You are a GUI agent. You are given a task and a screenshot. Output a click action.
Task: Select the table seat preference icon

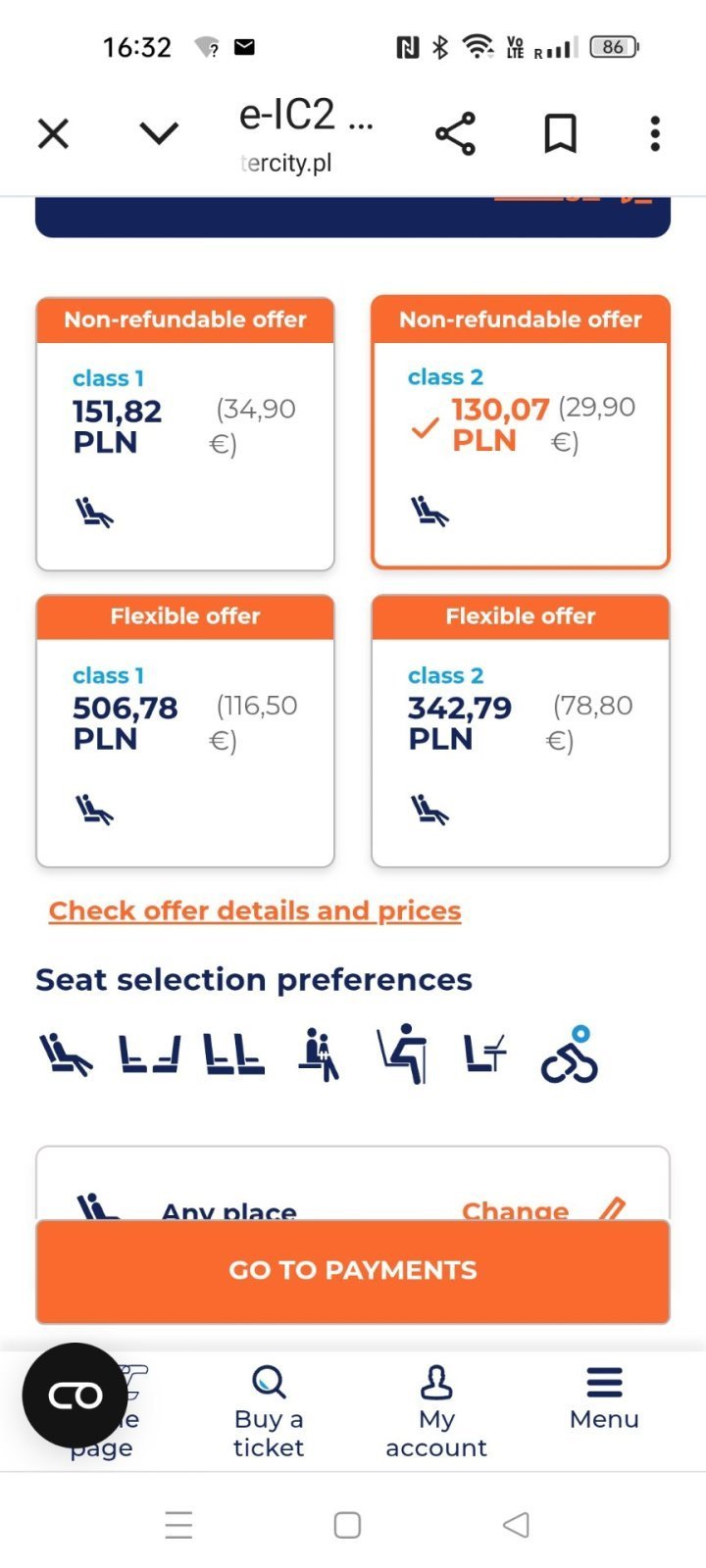point(403,1055)
